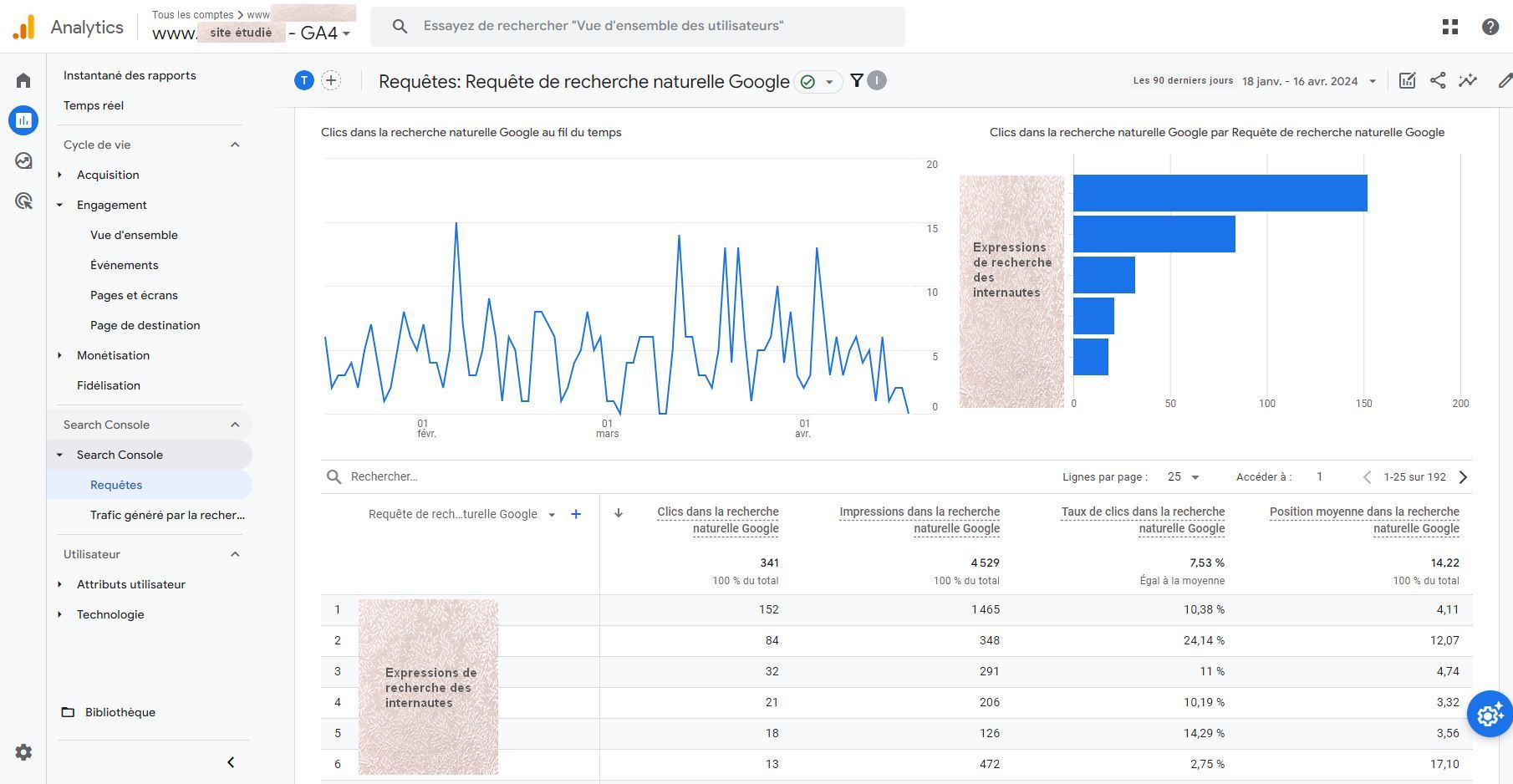
Task: Click the magnifier icon in top search bar
Action: point(400,27)
